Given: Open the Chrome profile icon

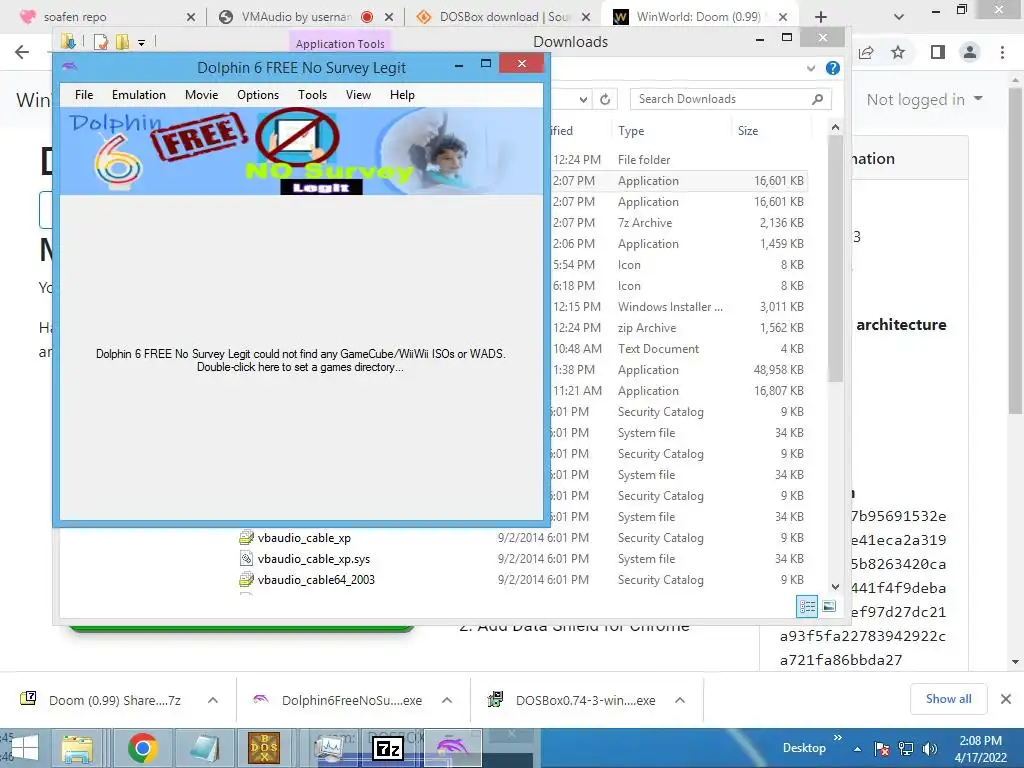Looking at the screenshot, I should pos(970,52).
